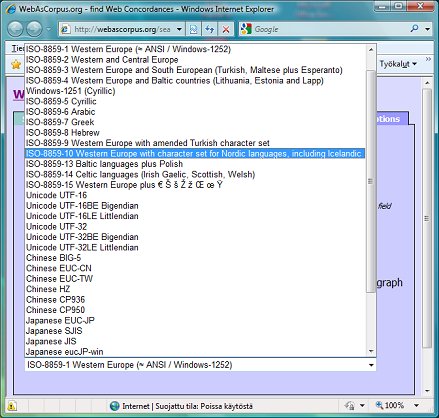
Task: Click the browser Back arrow button
Action: coord(15,29)
